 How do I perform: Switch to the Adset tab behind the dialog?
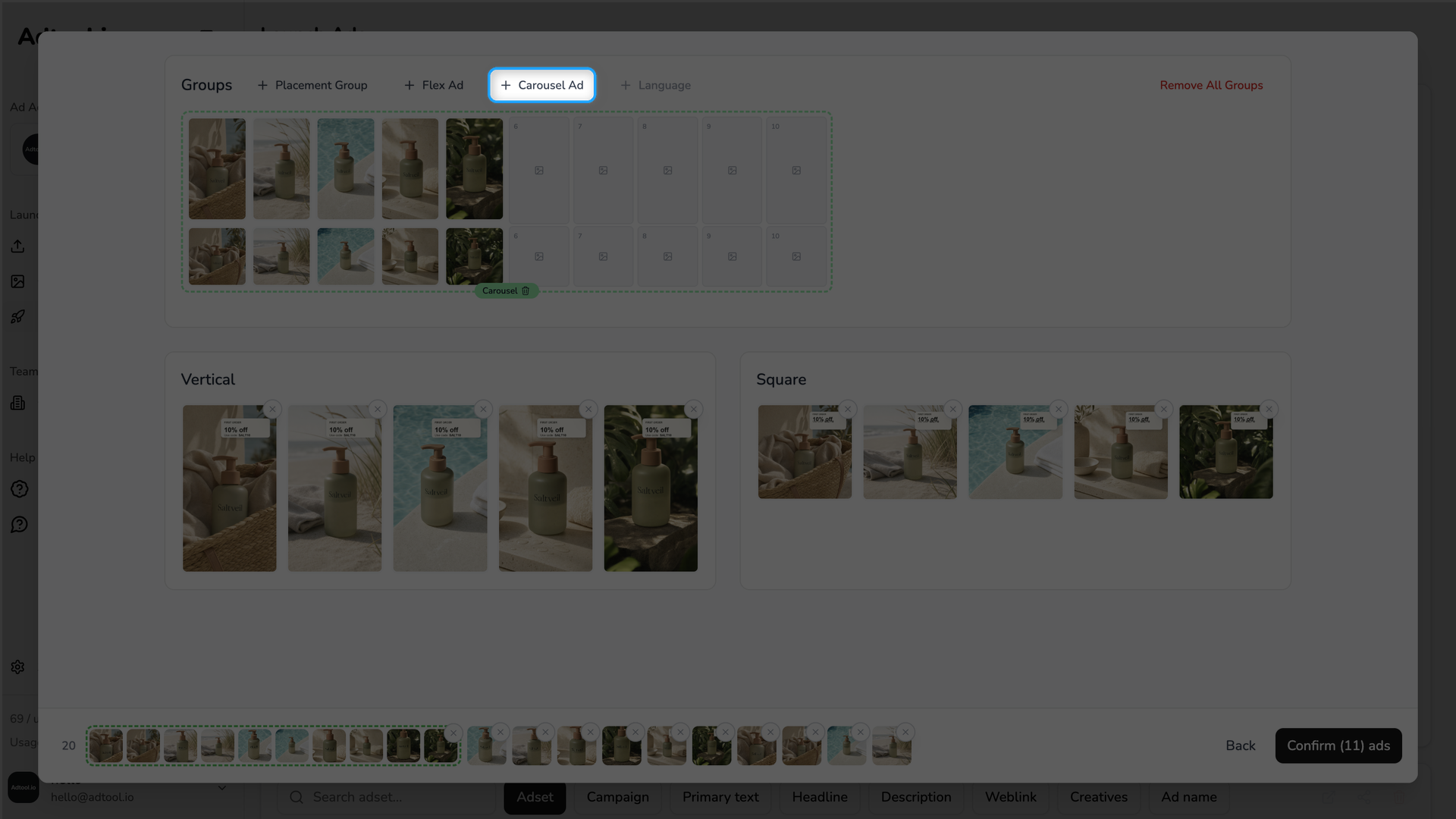tap(535, 797)
